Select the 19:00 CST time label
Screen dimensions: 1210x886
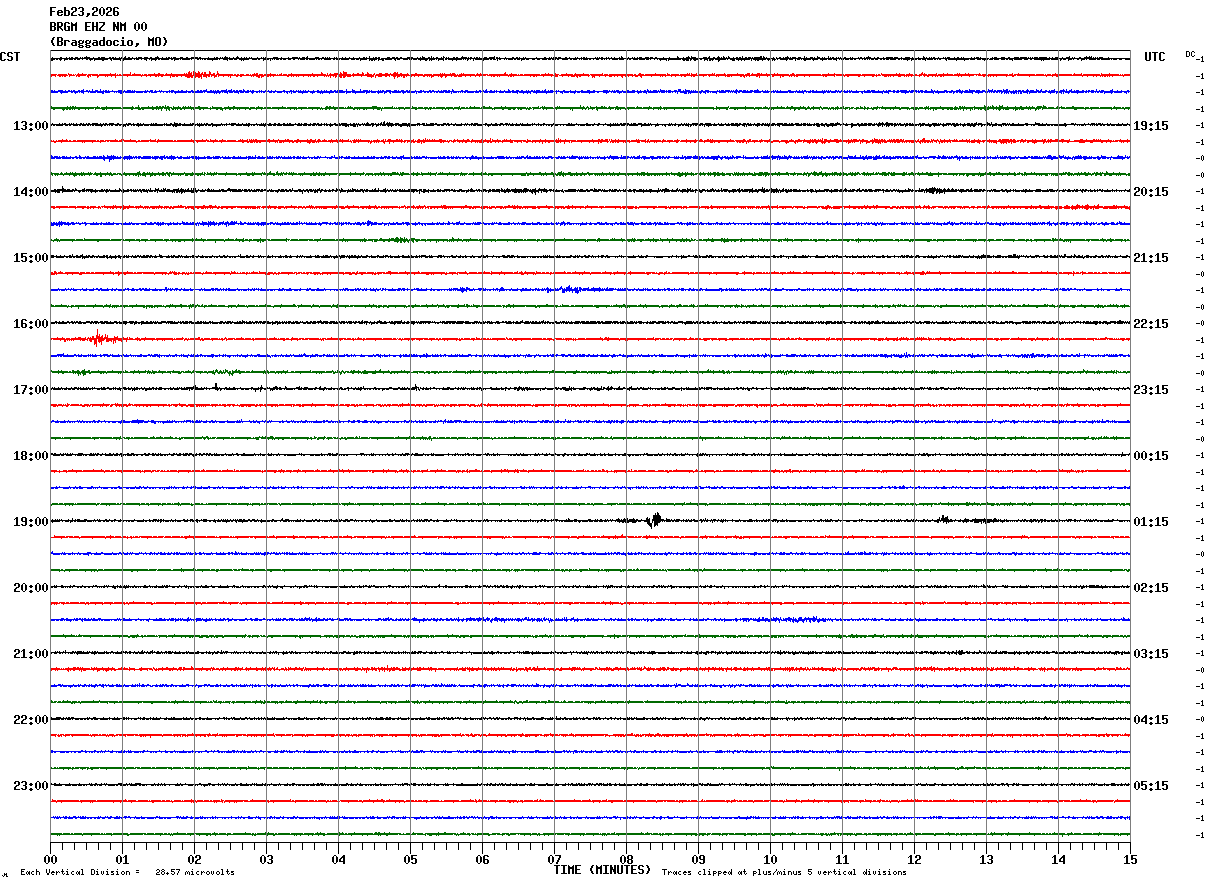coord(30,522)
